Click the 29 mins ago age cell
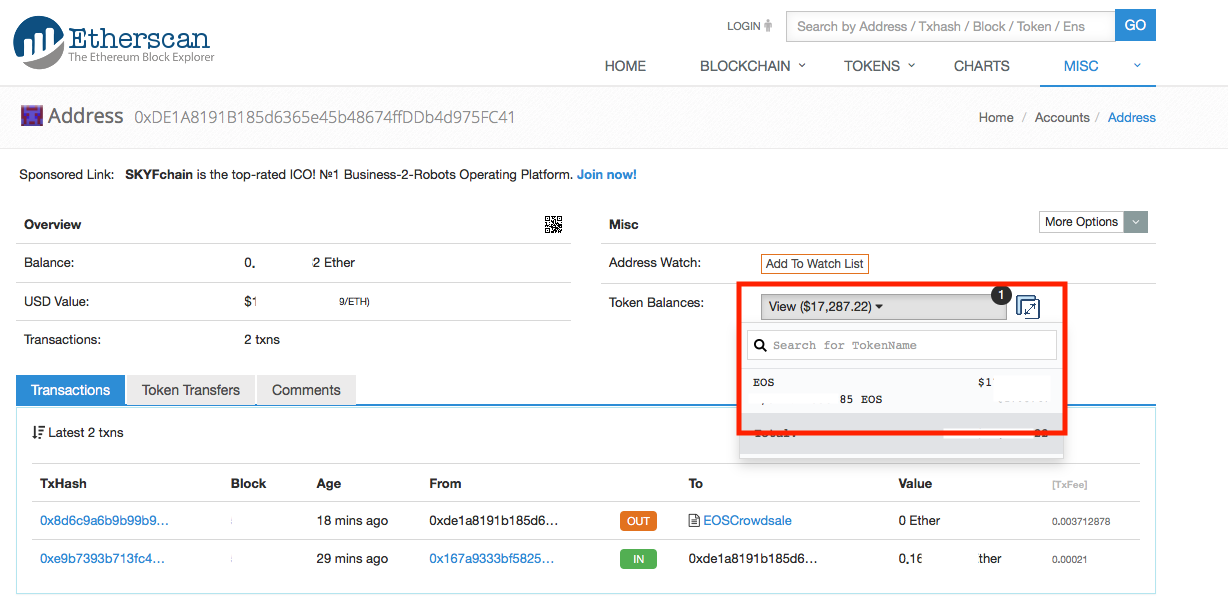Screen dimensions: 1228x616 point(352,559)
